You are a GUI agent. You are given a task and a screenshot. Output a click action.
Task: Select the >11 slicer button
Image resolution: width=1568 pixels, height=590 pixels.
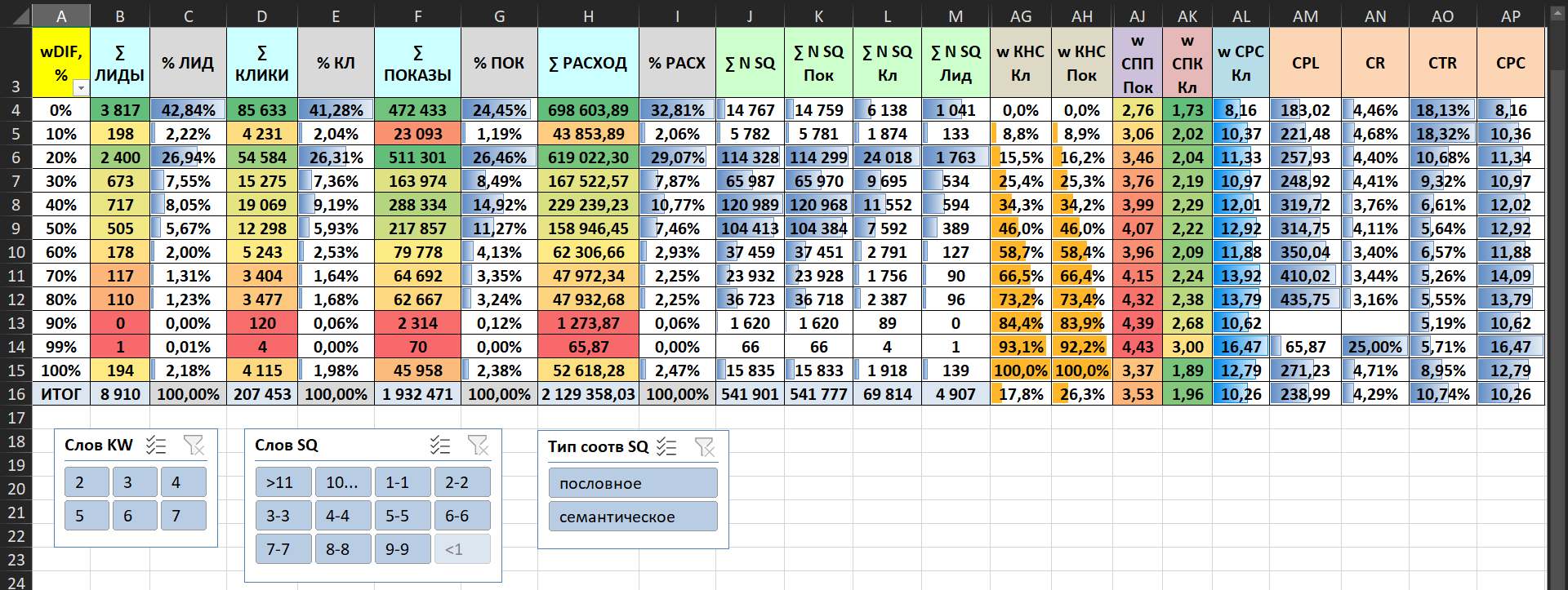click(283, 482)
